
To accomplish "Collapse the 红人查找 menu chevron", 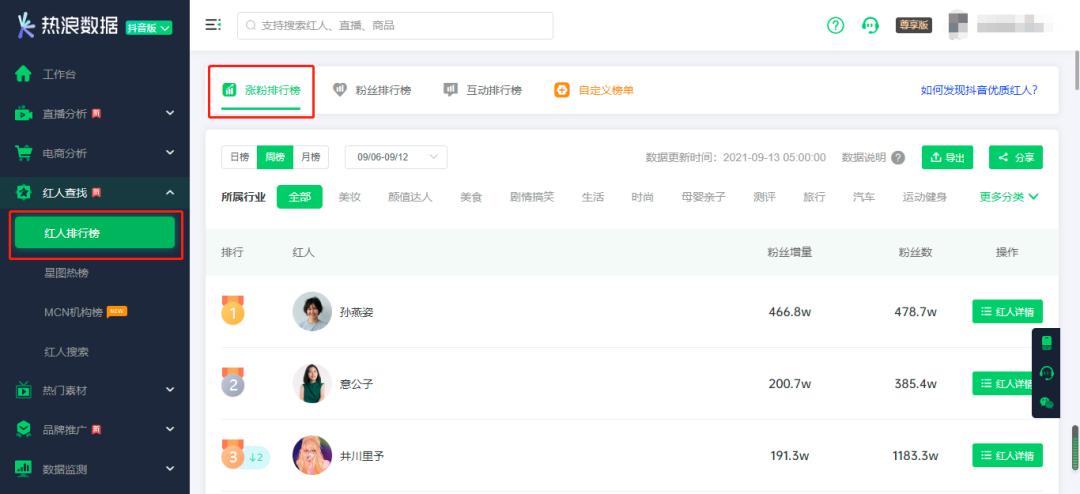I will click(x=170, y=192).
